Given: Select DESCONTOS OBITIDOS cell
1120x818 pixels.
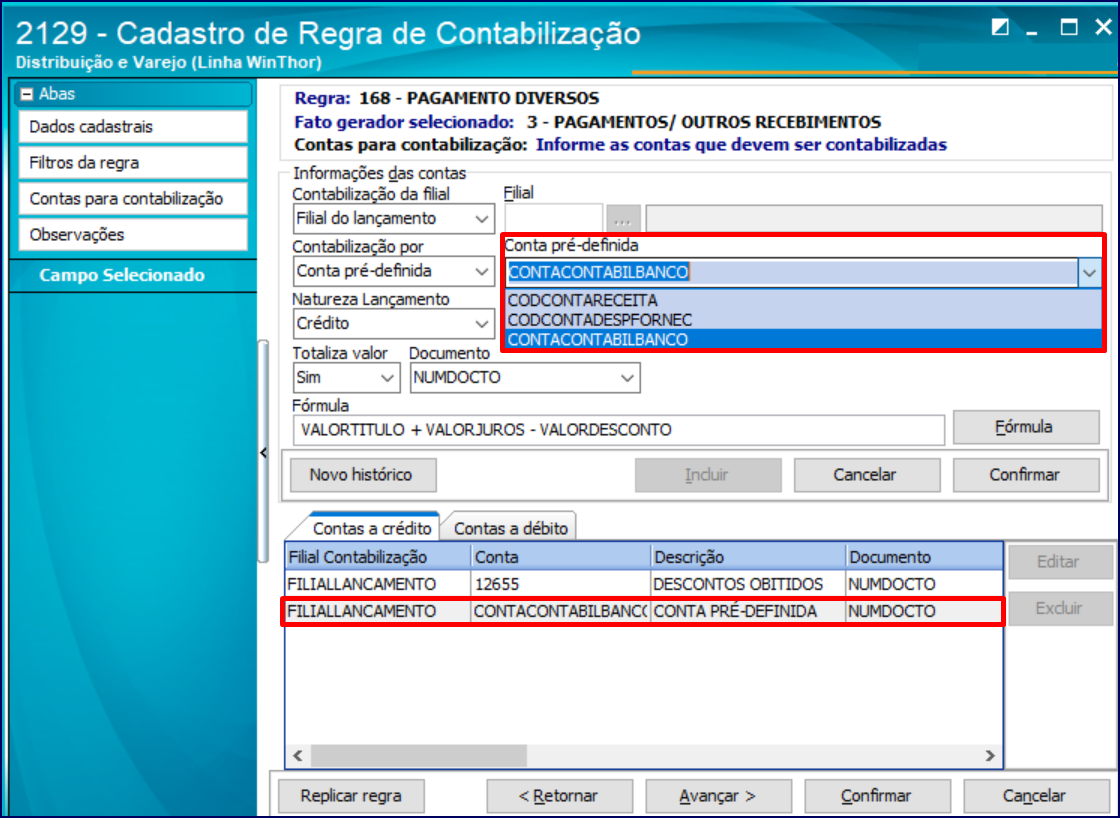Looking at the screenshot, I should [x=748, y=584].
